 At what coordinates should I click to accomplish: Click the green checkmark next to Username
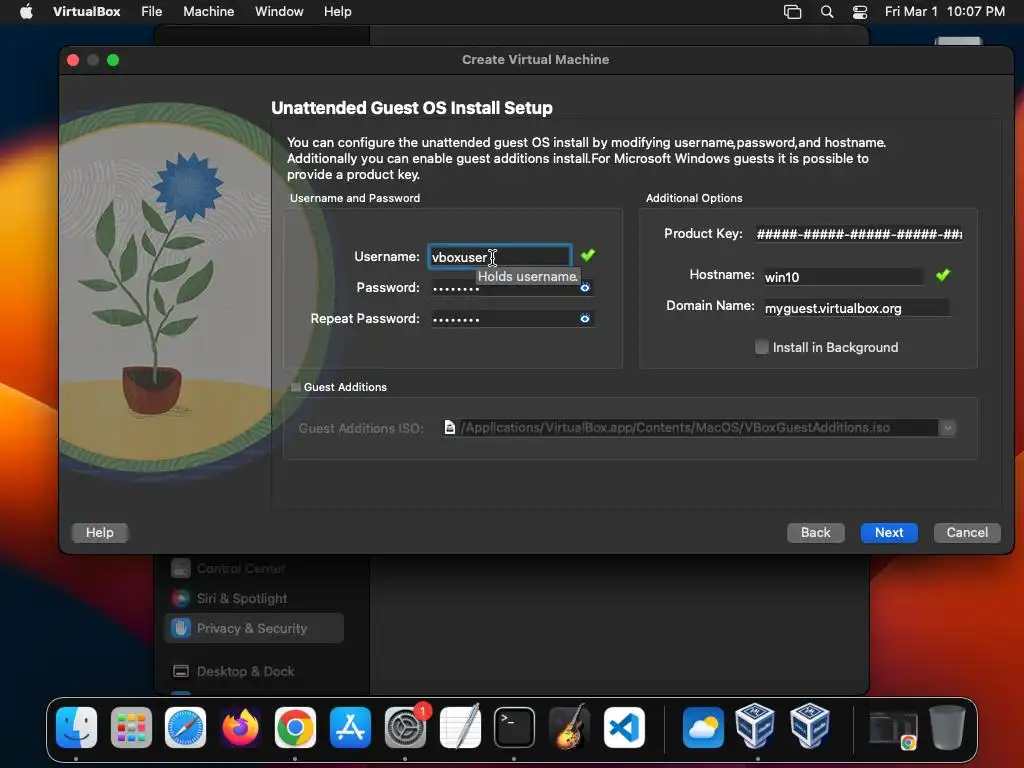point(588,255)
